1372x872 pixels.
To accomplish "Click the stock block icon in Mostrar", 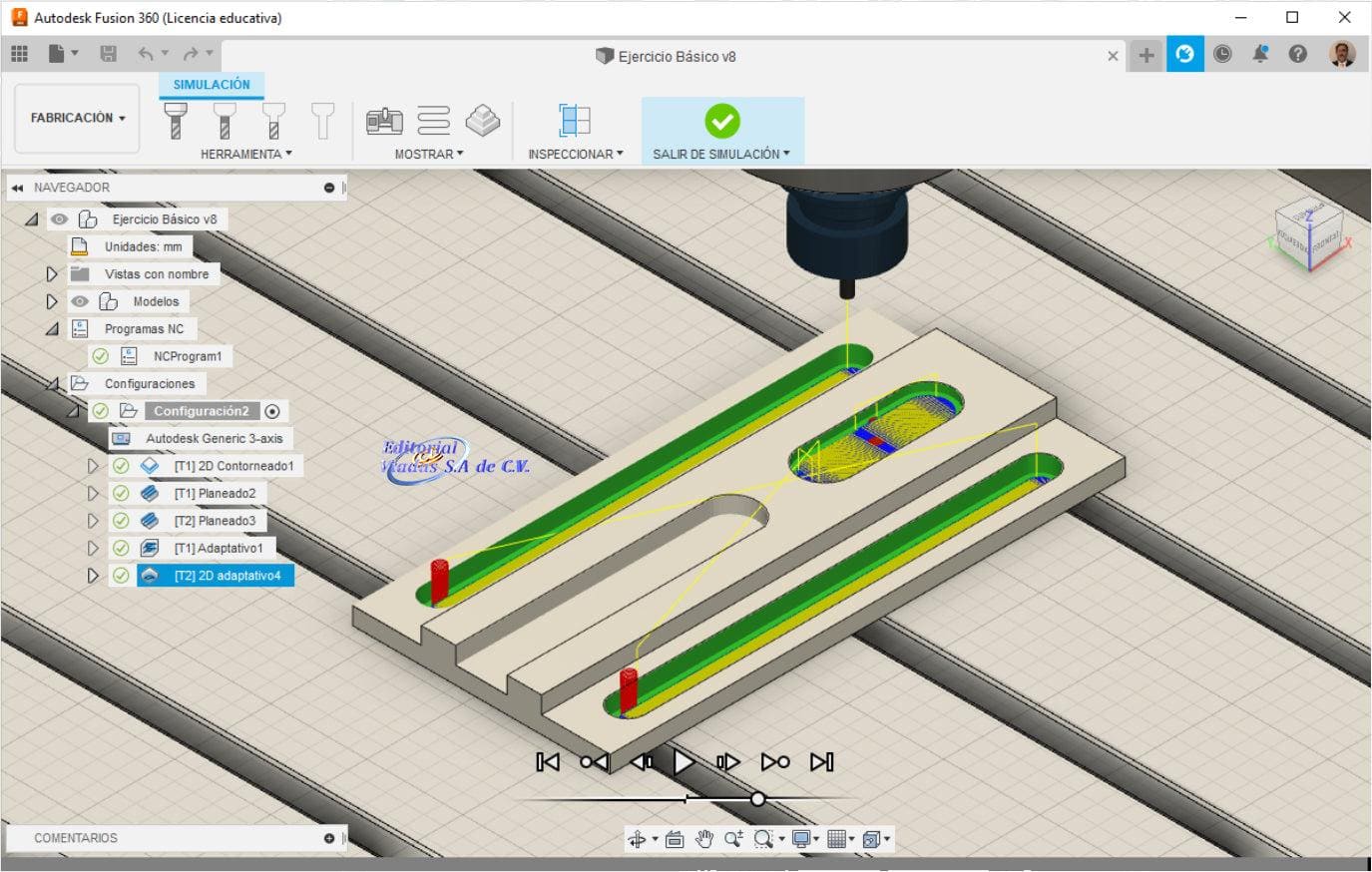I will coord(483,121).
